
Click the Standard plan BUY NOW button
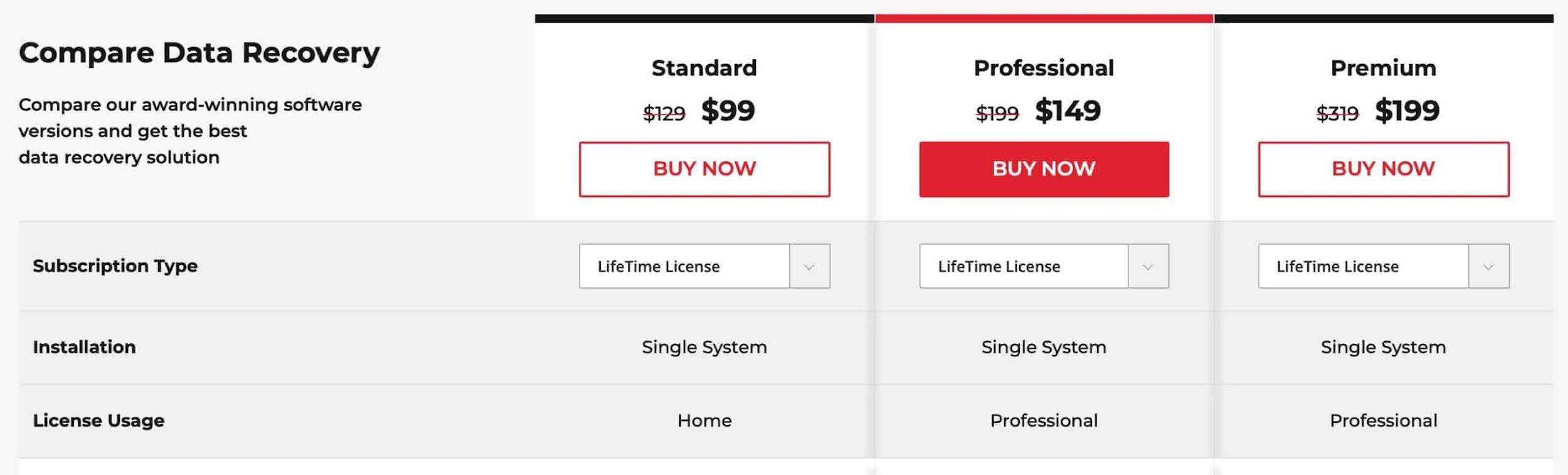point(704,169)
